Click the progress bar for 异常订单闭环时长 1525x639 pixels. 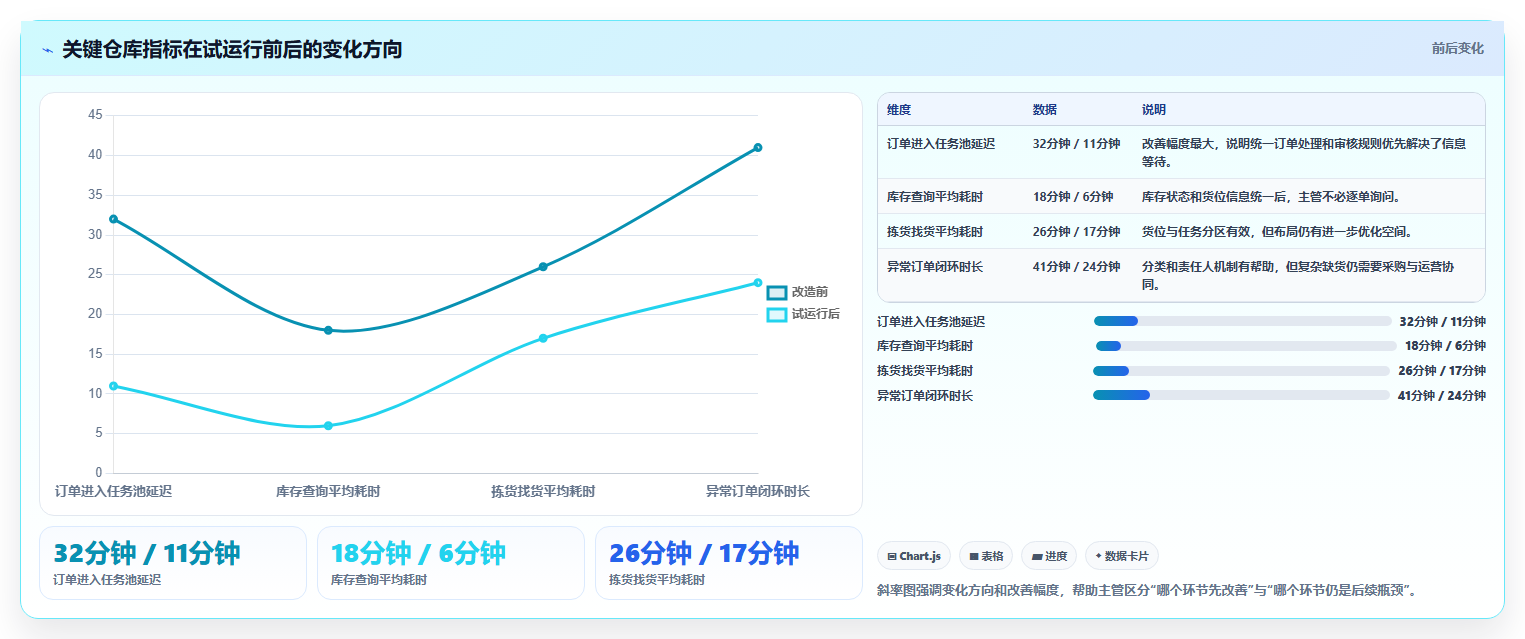[1241, 395]
